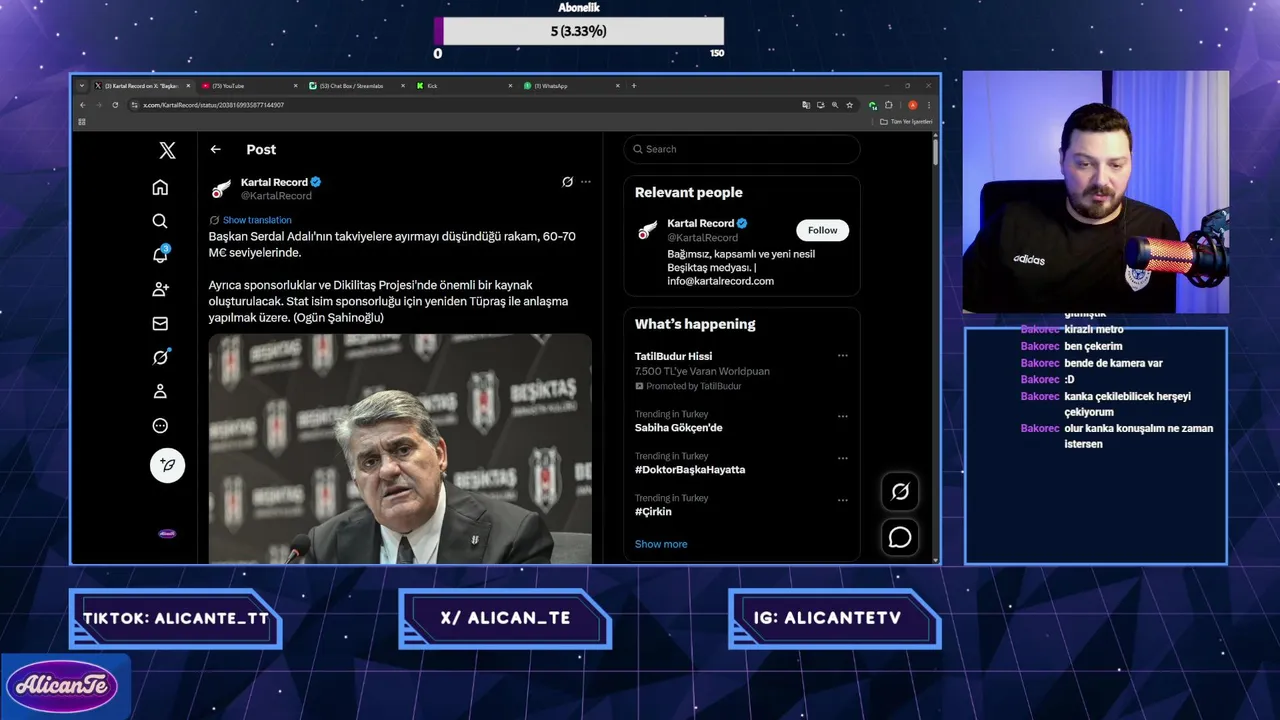Screen dimensions: 1280x720
Task: Click the browser forward arrow
Action: point(99,105)
